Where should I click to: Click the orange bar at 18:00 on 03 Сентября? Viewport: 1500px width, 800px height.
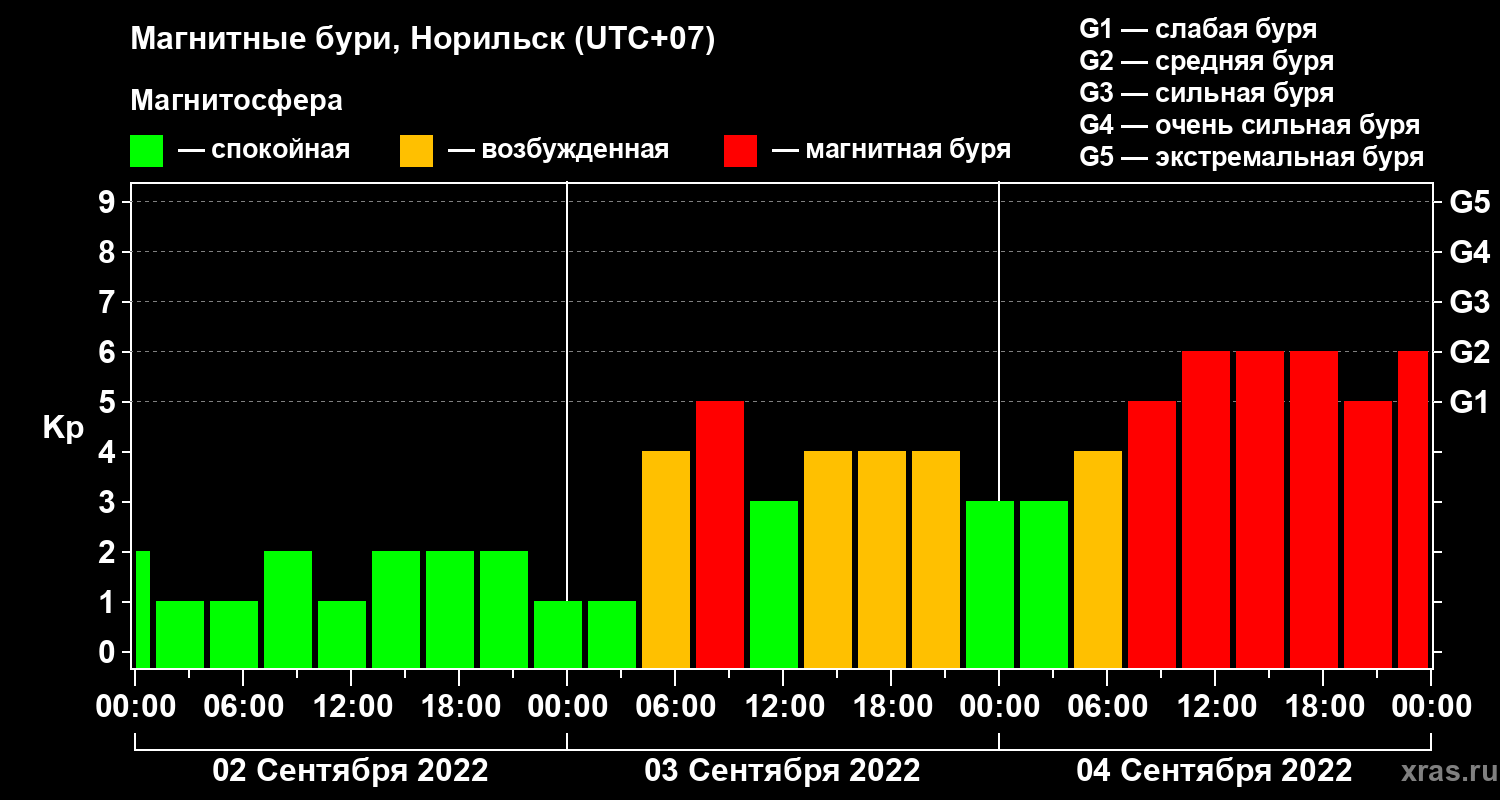coord(882,559)
